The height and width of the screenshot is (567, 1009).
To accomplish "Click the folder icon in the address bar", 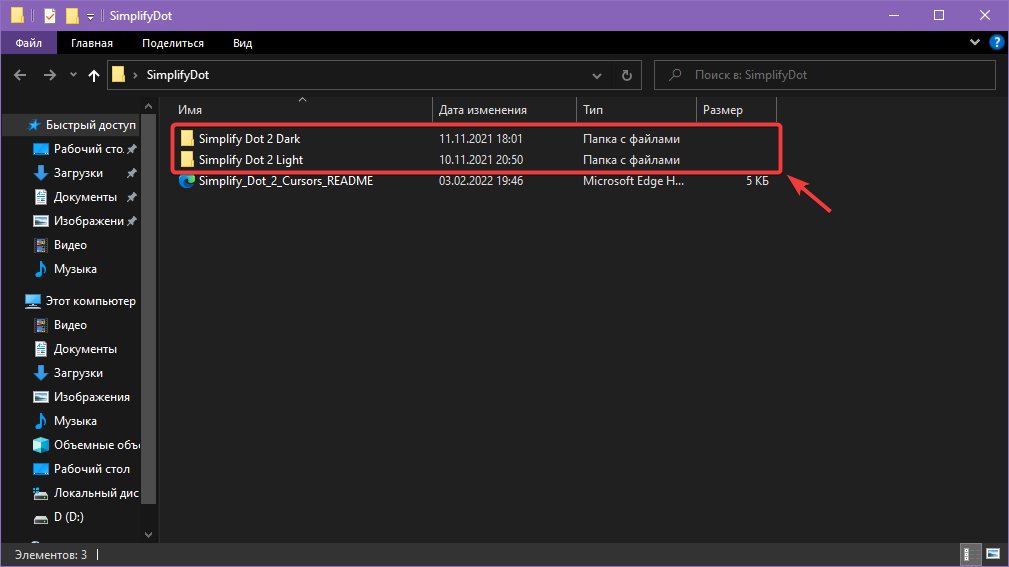I will (118, 75).
